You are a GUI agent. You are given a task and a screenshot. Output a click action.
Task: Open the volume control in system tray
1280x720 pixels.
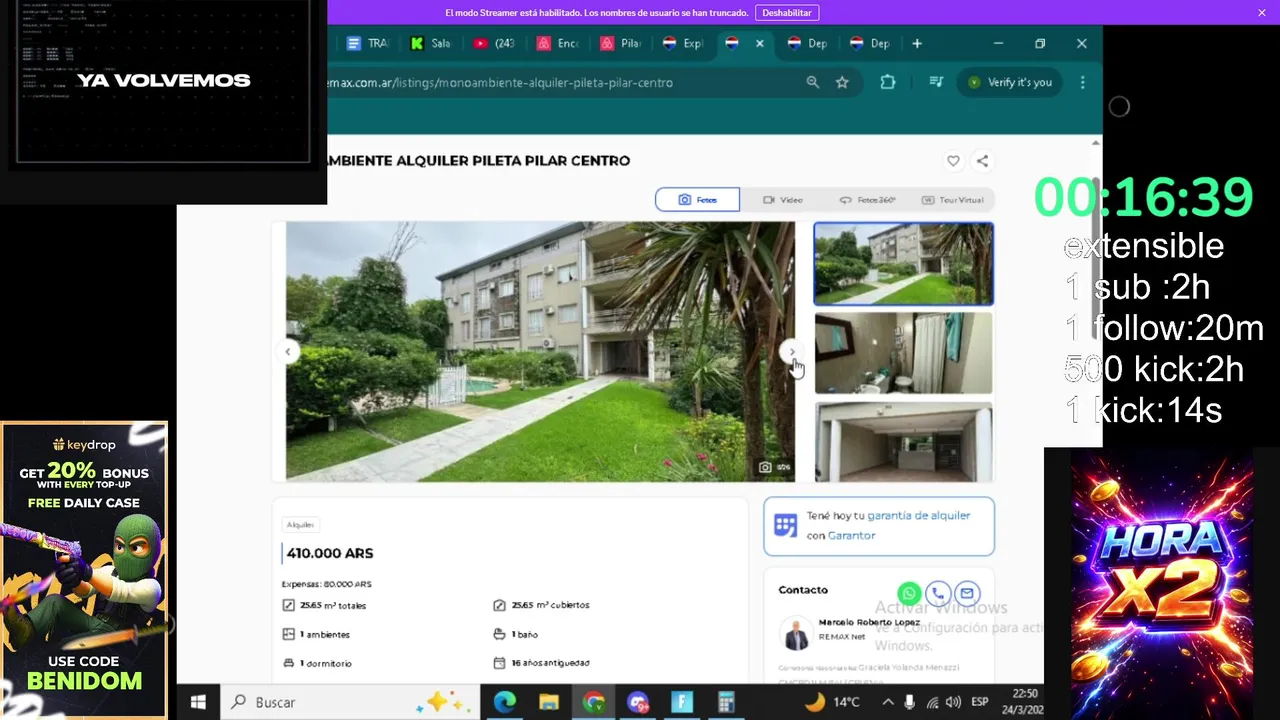[x=953, y=702]
